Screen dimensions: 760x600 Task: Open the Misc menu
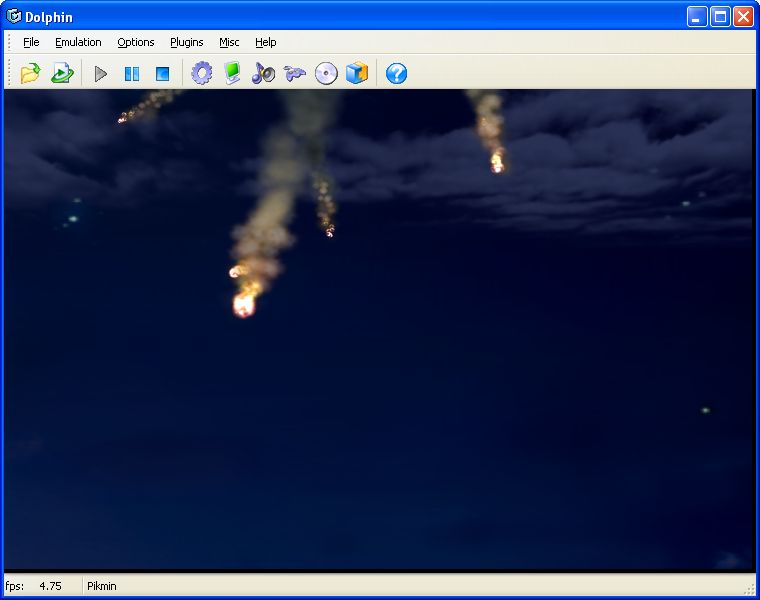[229, 42]
